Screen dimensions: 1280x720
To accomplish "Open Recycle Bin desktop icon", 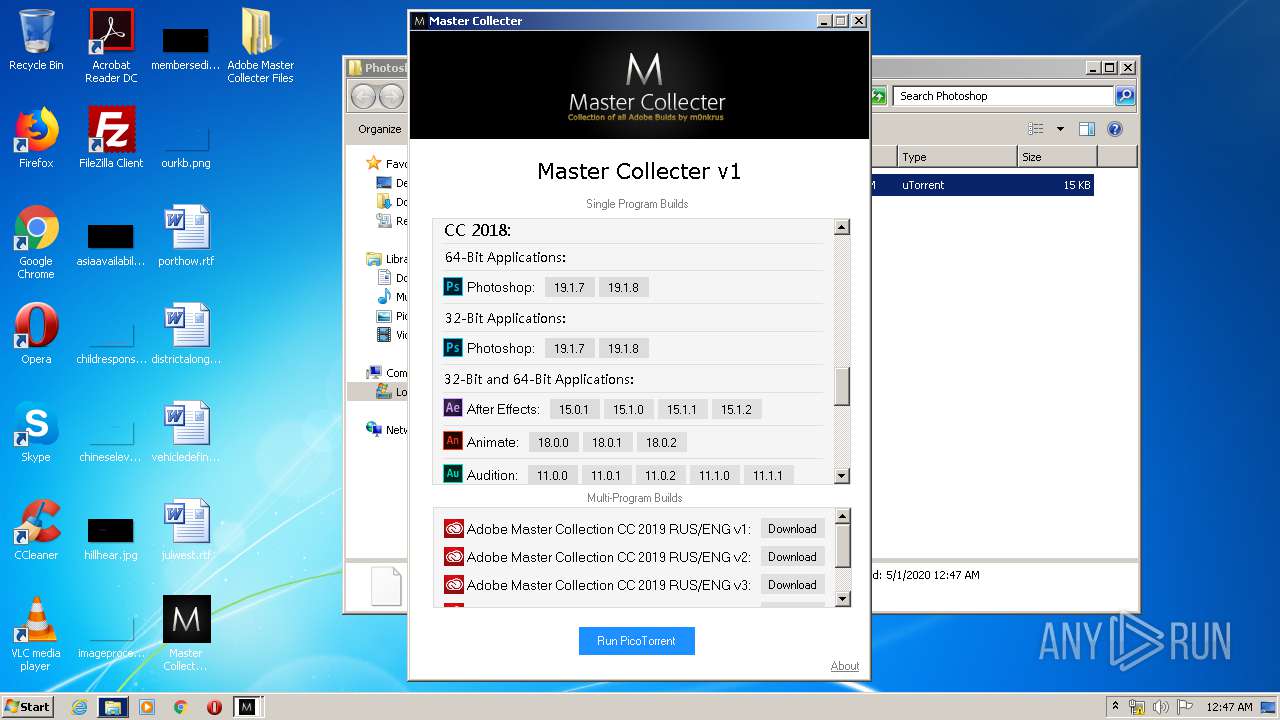I will [x=36, y=40].
